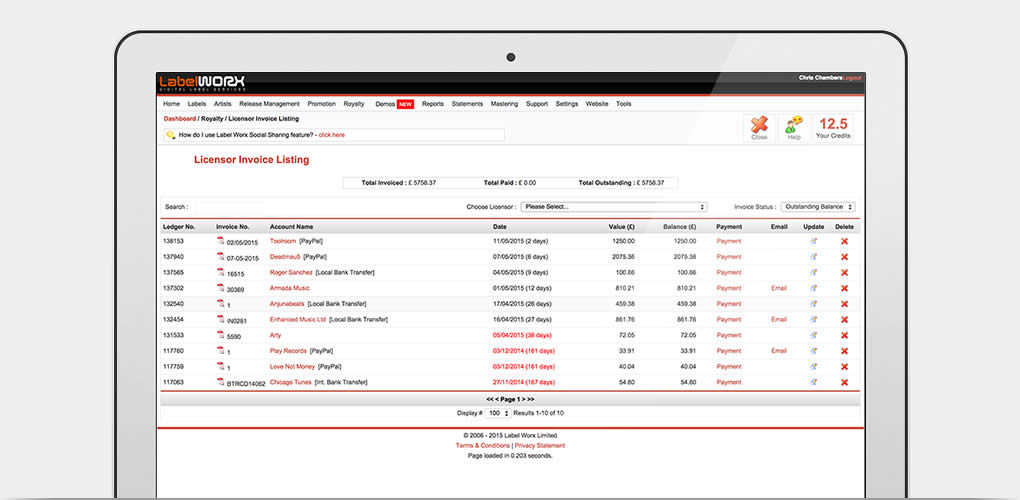Click Payment link in Roger Sanchez row
Image resolution: width=1020 pixels, height=500 pixels.
coord(729,272)
